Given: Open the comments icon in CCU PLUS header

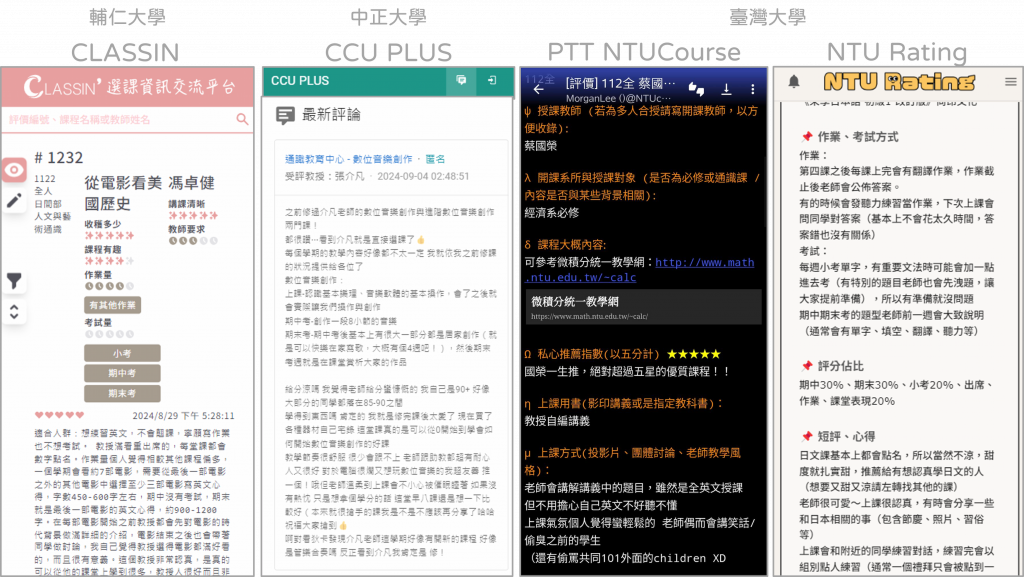Looking at the screenshot, I should click(461, 80).
